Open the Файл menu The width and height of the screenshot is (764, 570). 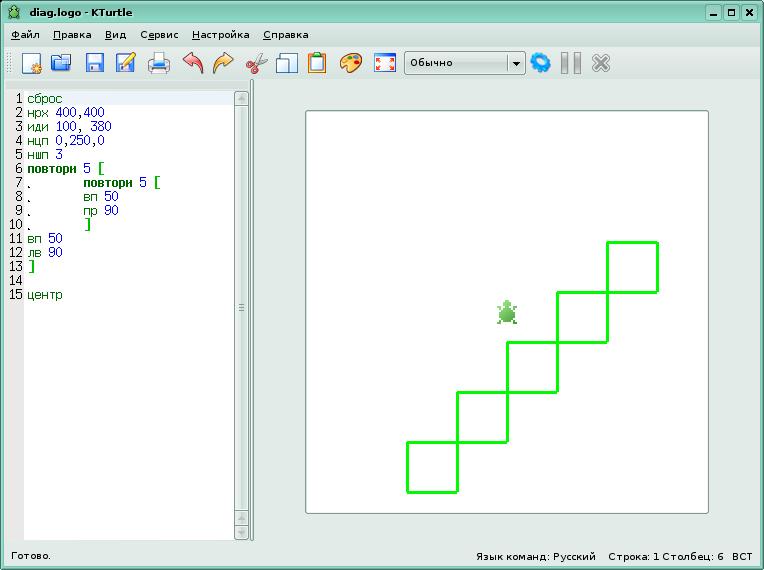tap(25, 34)
